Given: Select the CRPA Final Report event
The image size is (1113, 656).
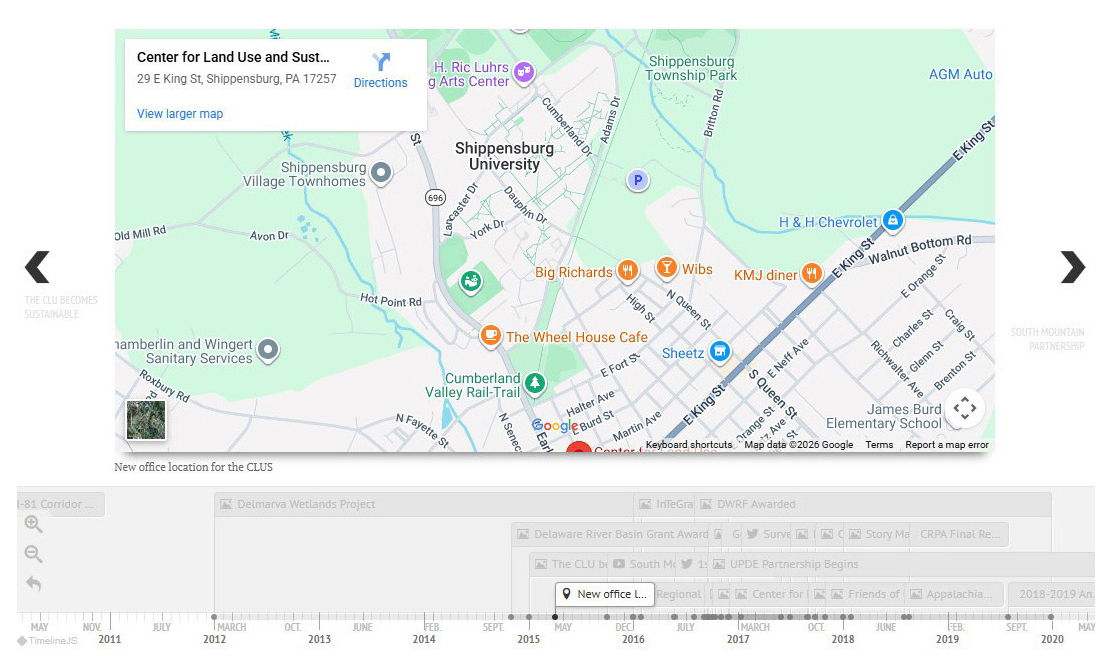Looking at the screenshot, I should [959, 535].
